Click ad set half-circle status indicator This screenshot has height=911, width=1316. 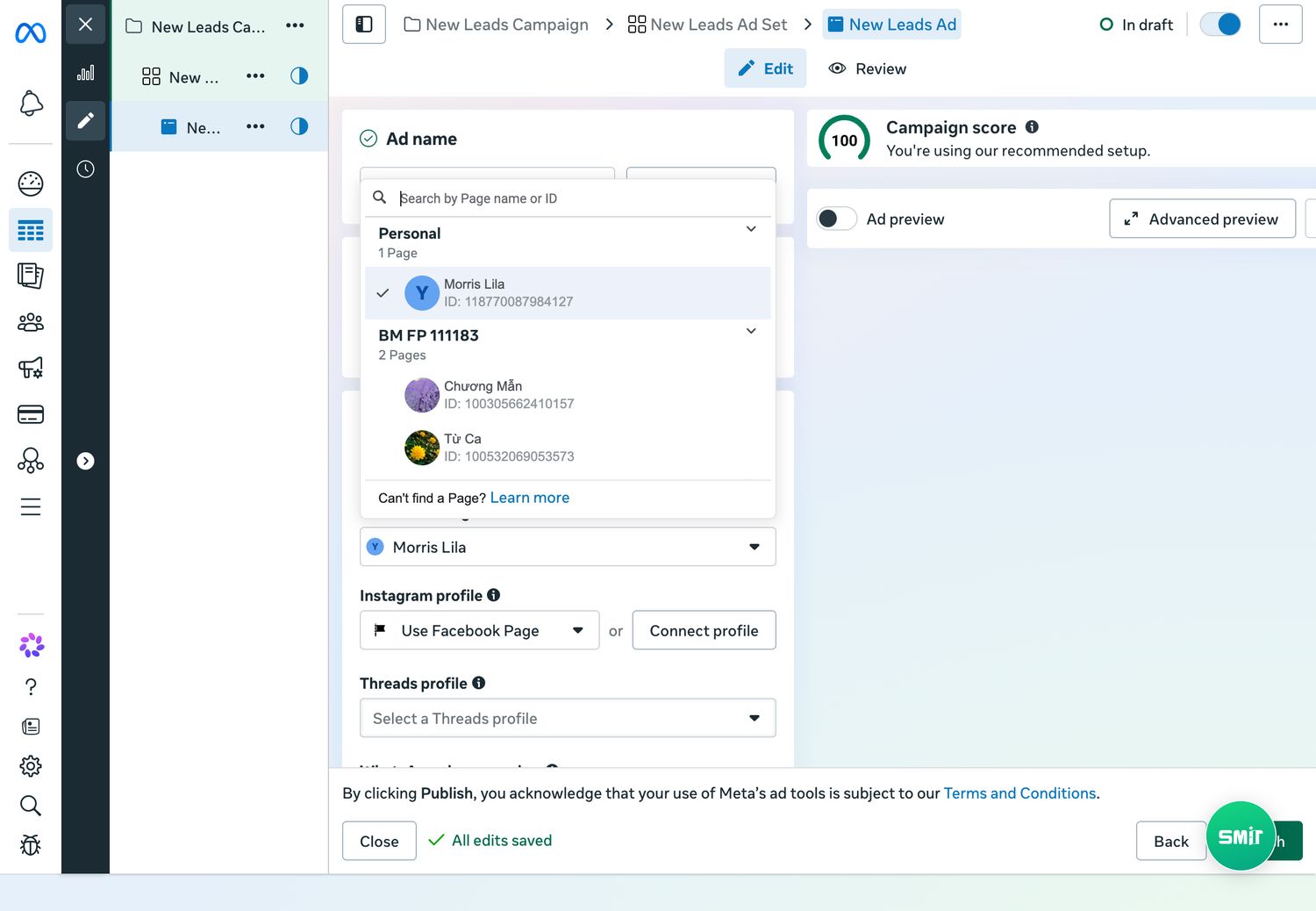(299, 75)
